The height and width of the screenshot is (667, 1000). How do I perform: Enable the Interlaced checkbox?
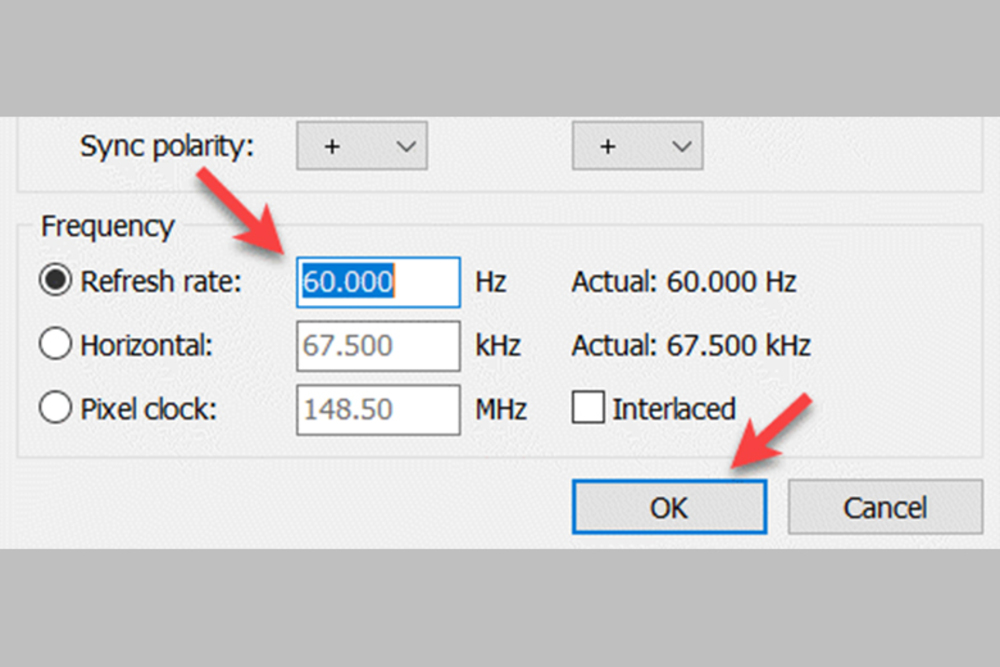tap(588, 408)
